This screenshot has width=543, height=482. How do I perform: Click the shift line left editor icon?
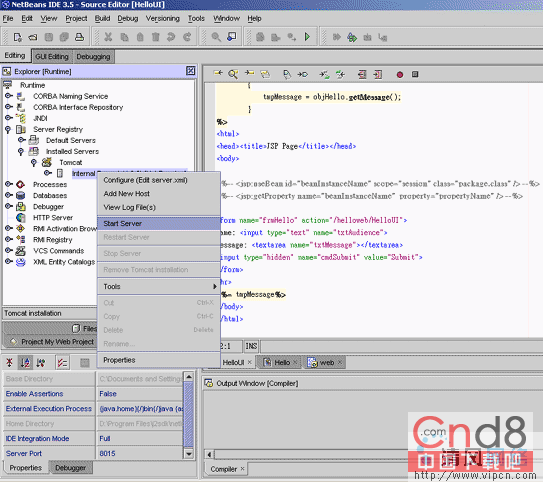pyautogui.click(x=362, y=74)
